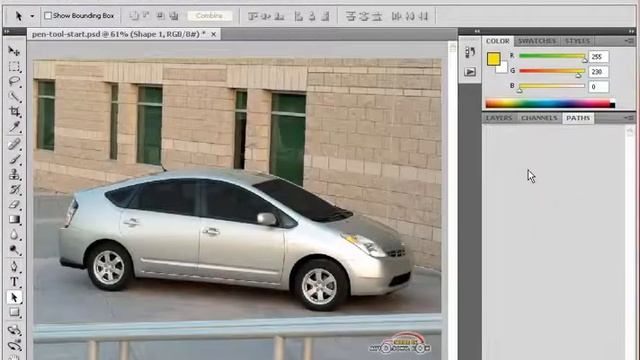Open the History panel icon

pyautogui.click(x=470, y=52)
